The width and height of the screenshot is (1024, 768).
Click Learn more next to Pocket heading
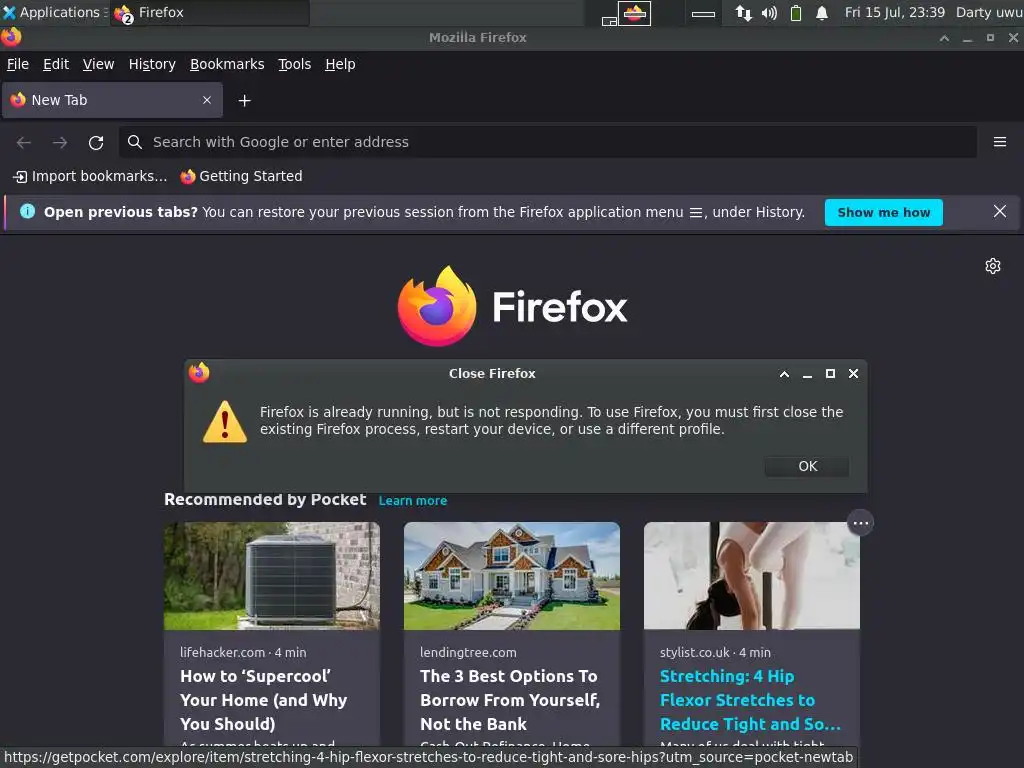[413, 500]
